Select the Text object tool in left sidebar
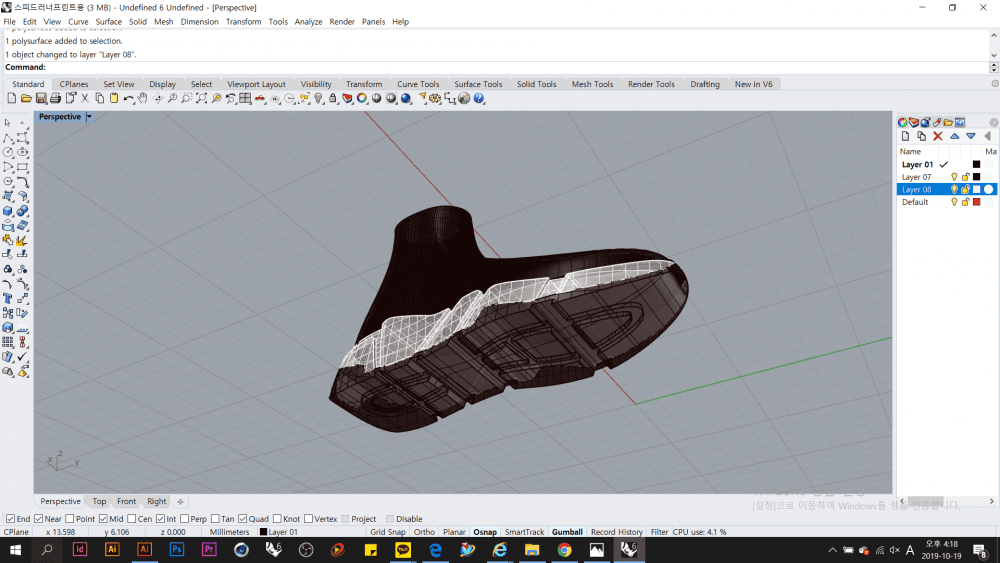 (x=8, y=298)
